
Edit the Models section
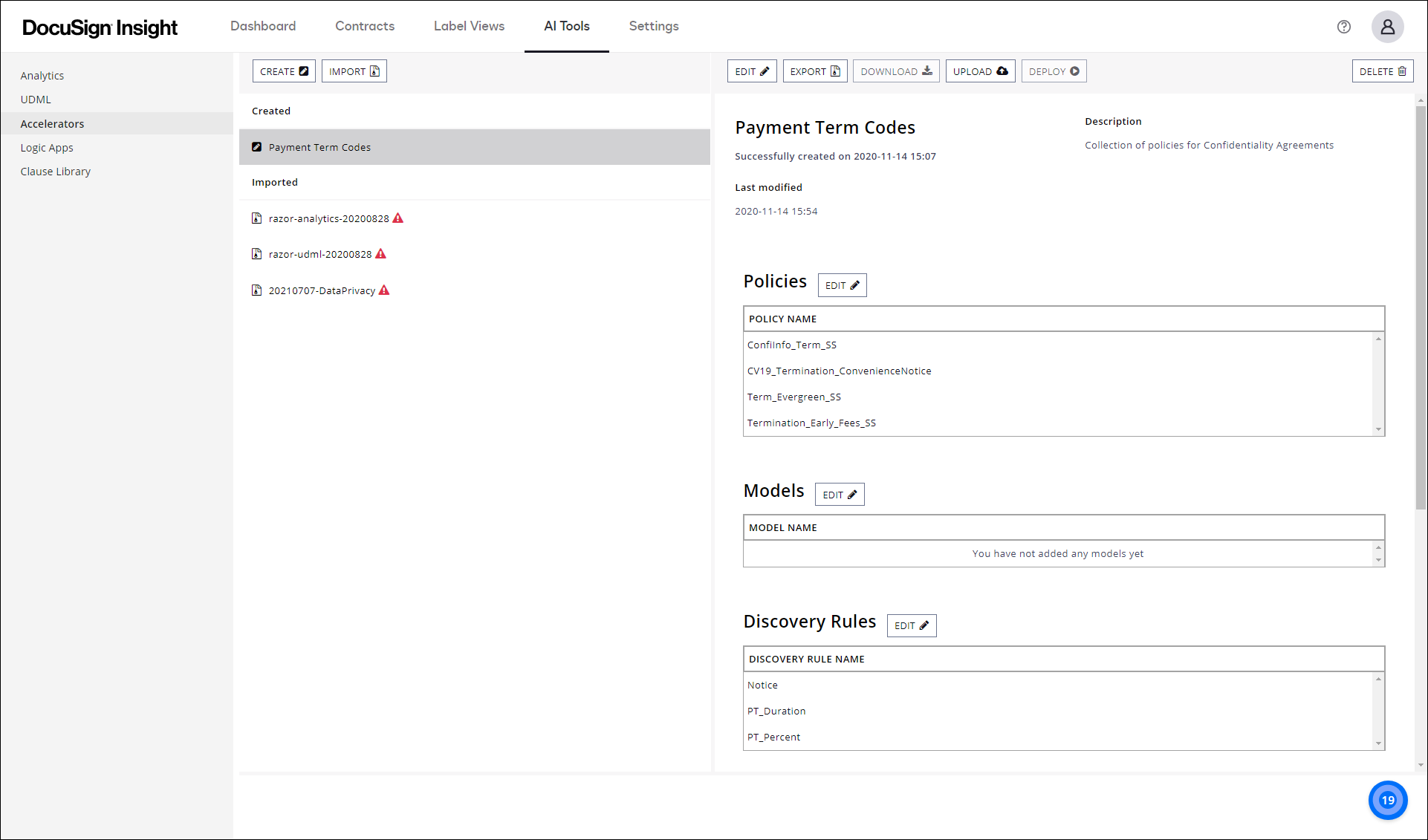[x=839, y=494]
